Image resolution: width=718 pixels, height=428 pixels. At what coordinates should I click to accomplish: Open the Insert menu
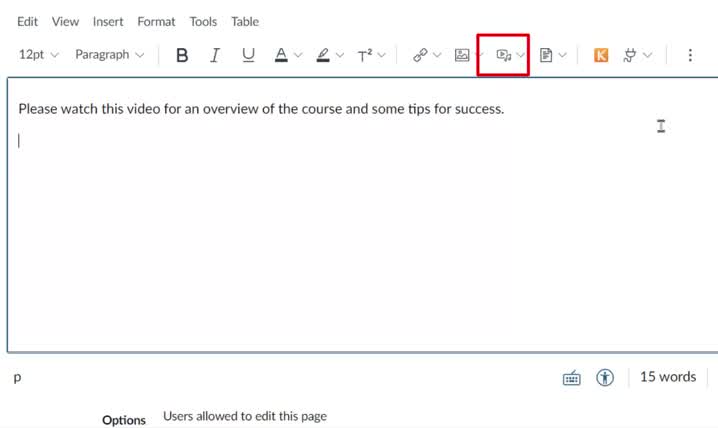tap(108, 22)
